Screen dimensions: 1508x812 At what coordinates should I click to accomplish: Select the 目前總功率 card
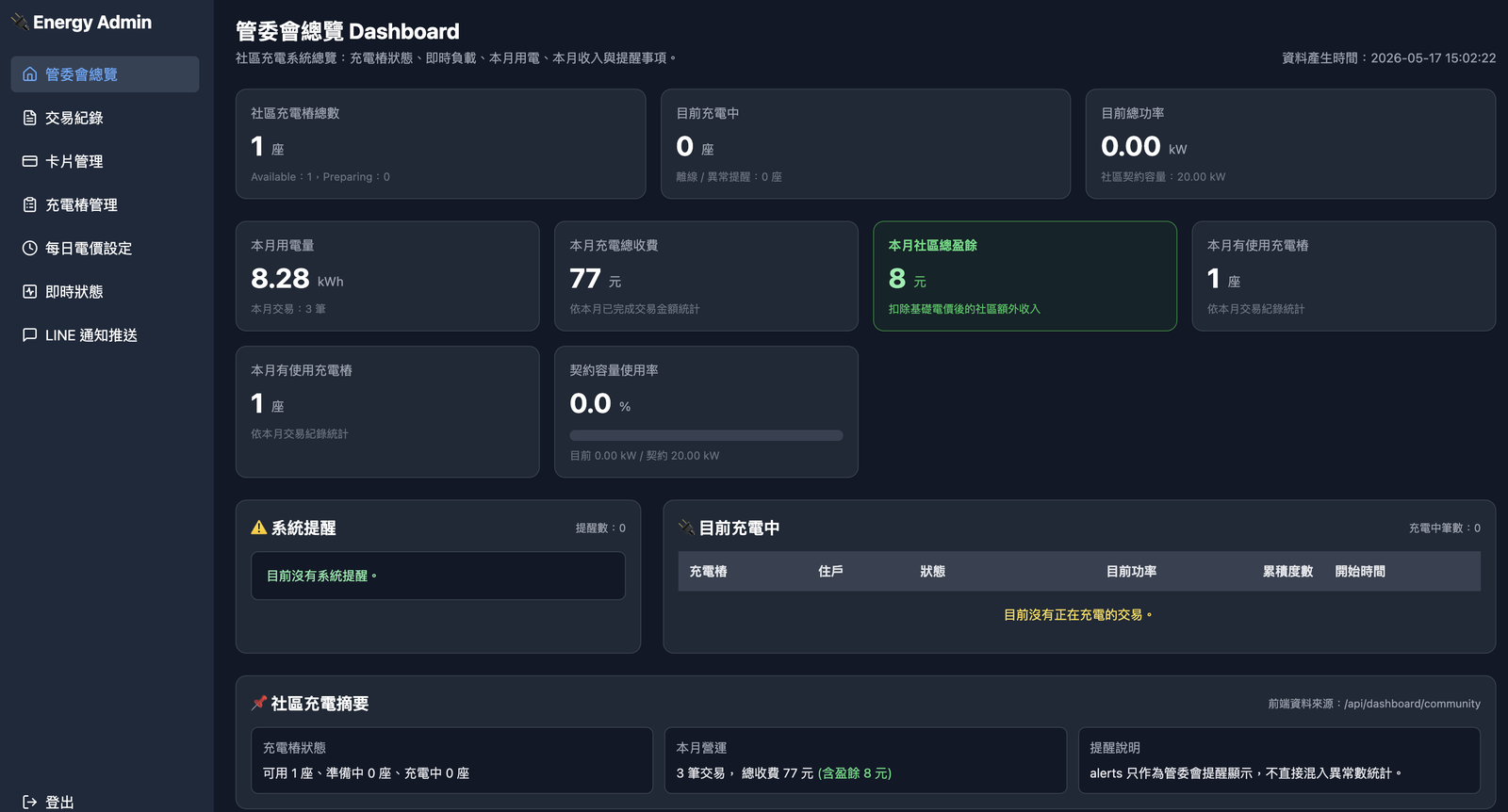1290,144
